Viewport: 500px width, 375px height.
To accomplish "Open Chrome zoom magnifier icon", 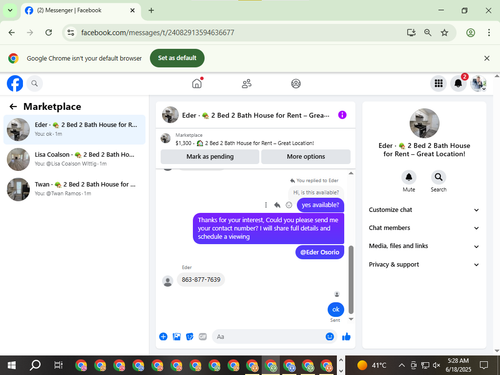I will coord(428,33).
